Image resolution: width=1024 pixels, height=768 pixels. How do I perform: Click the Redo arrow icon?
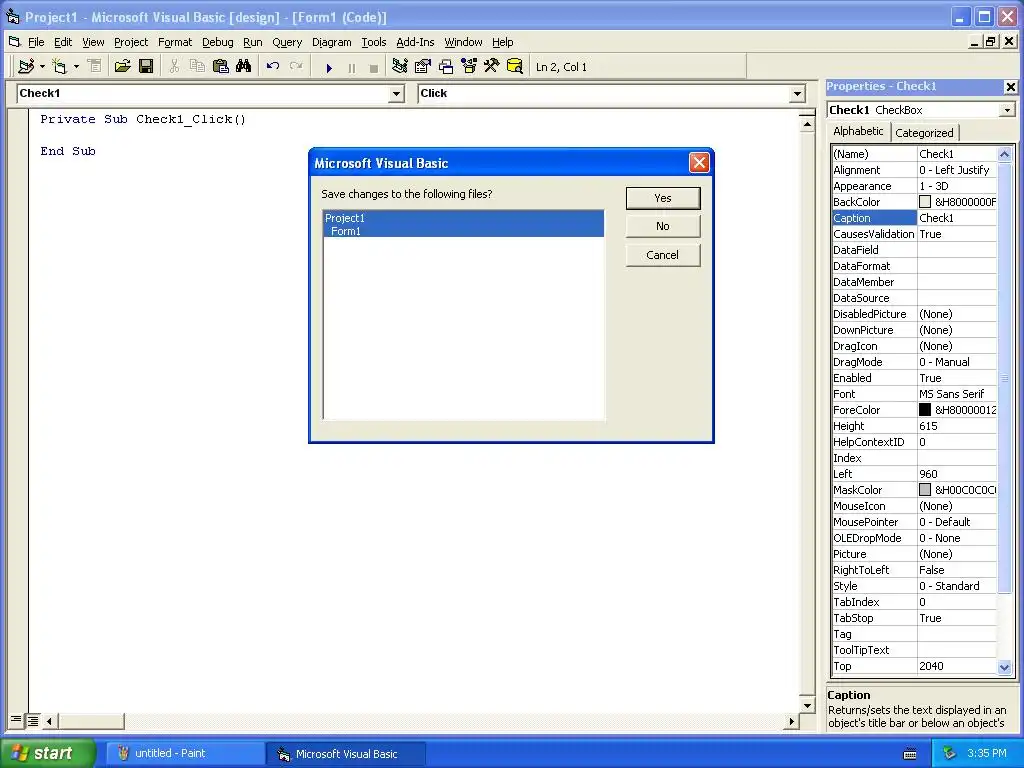296,66
